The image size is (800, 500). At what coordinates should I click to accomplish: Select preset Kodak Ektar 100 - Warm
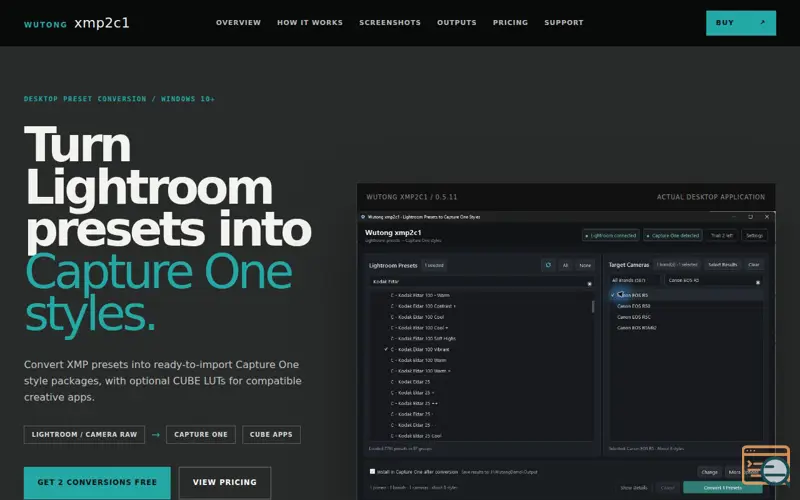[x=420, y=295]
